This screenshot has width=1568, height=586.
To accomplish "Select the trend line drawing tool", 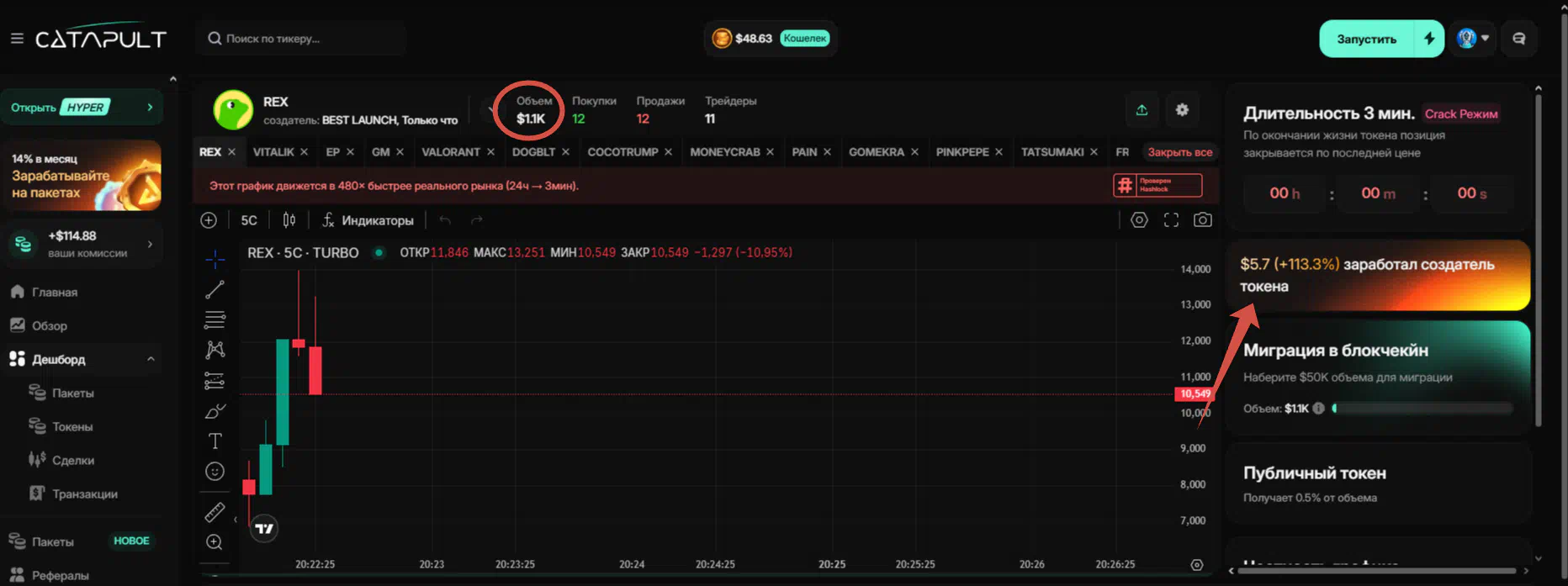I will (x=215, y=290).
